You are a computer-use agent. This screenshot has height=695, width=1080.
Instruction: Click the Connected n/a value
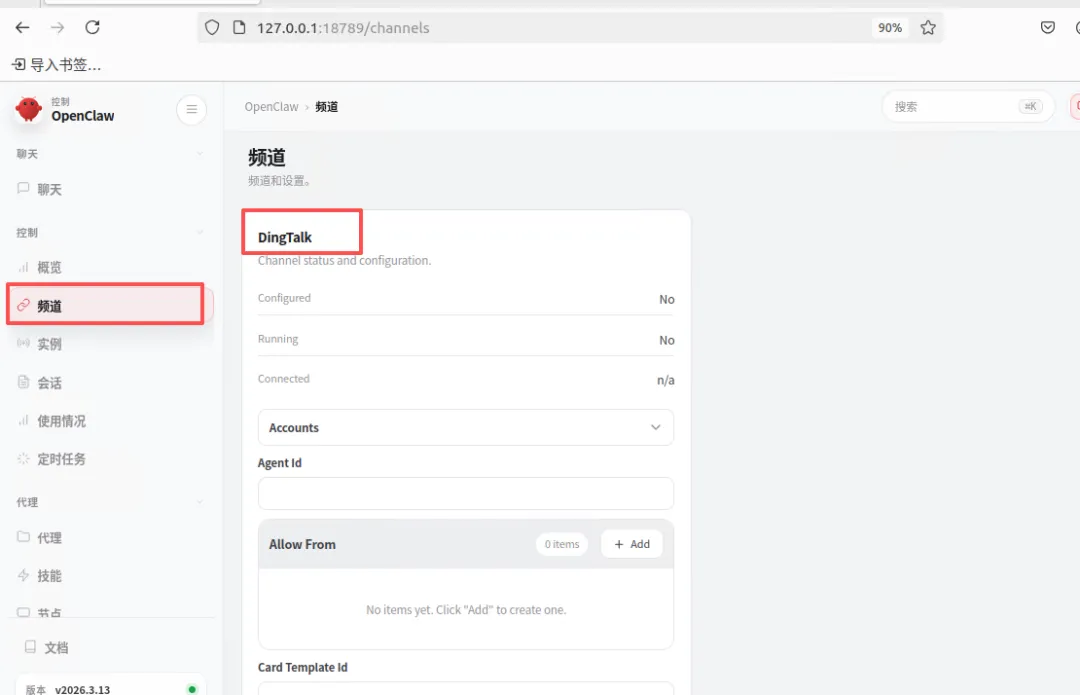[665, 380]
